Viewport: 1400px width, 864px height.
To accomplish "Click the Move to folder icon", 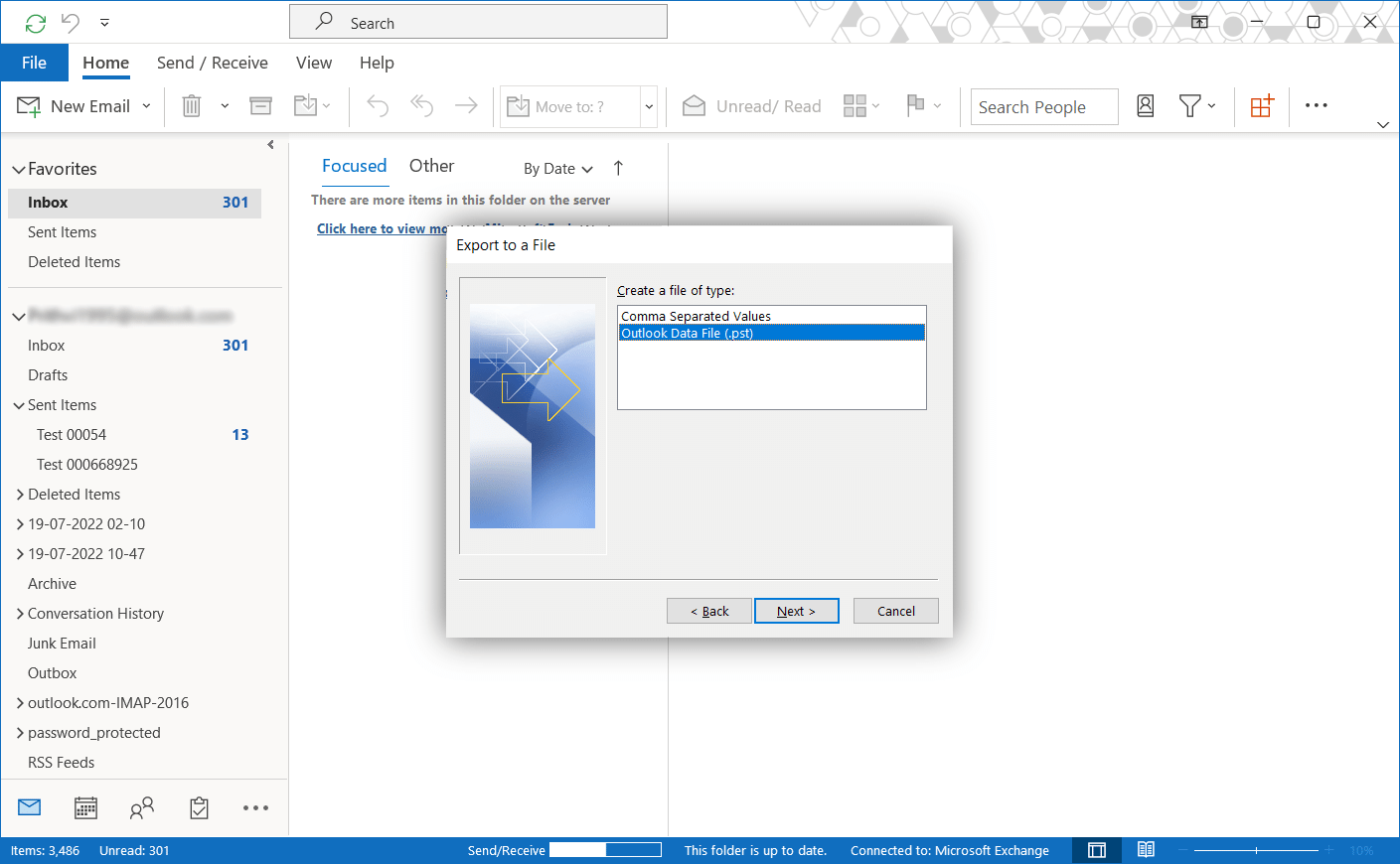I will click(306, 106).
